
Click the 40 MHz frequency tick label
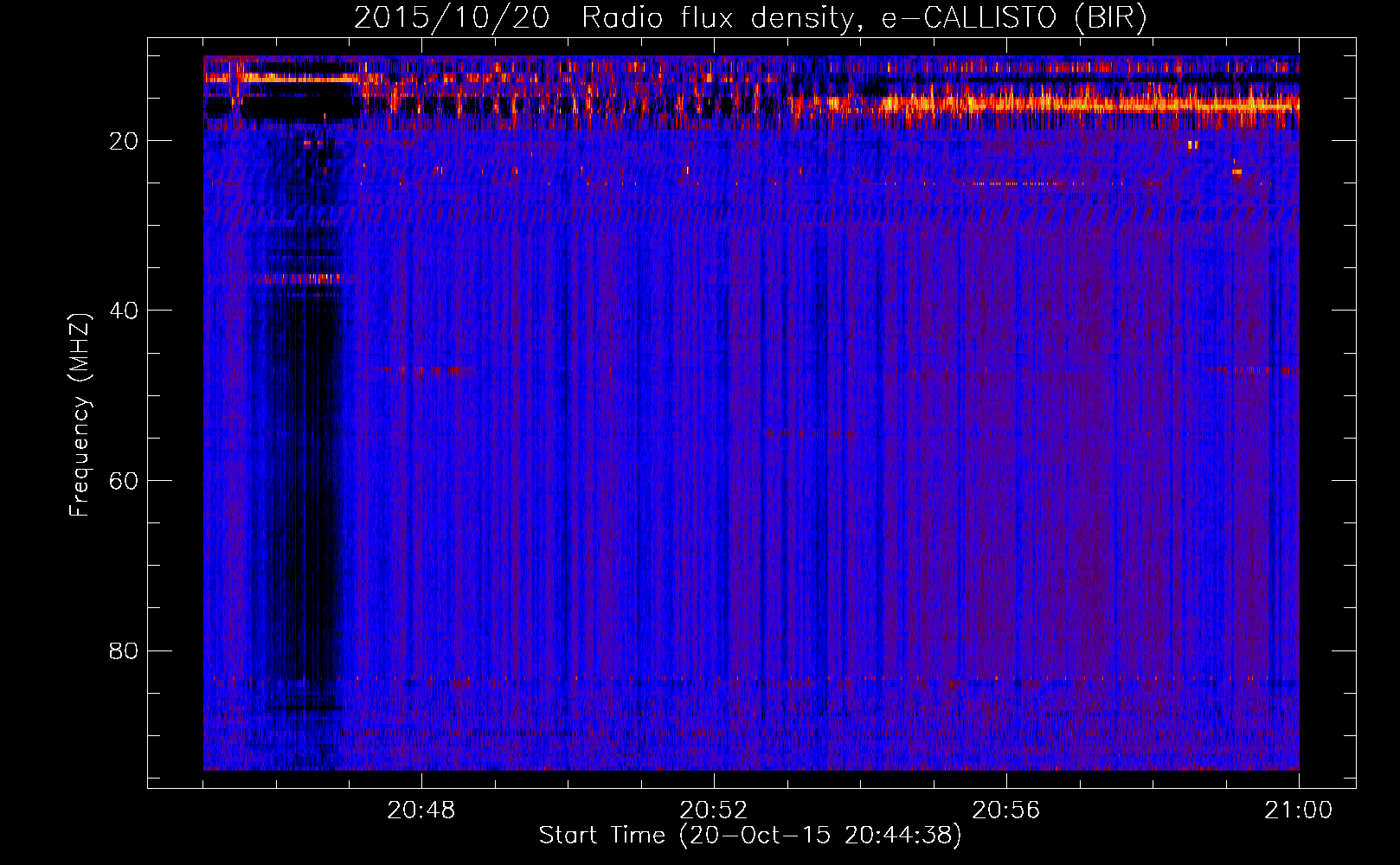[x=124, y=311]
